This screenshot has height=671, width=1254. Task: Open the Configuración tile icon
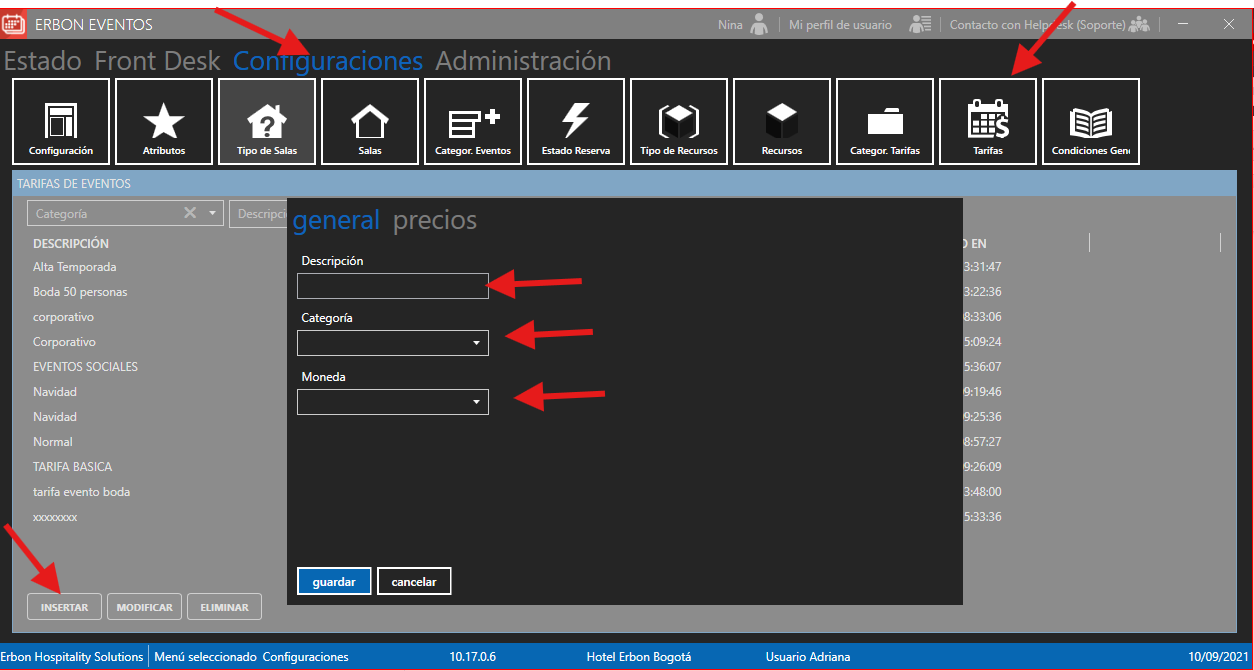pyautogui.click(x=61, y=121)
